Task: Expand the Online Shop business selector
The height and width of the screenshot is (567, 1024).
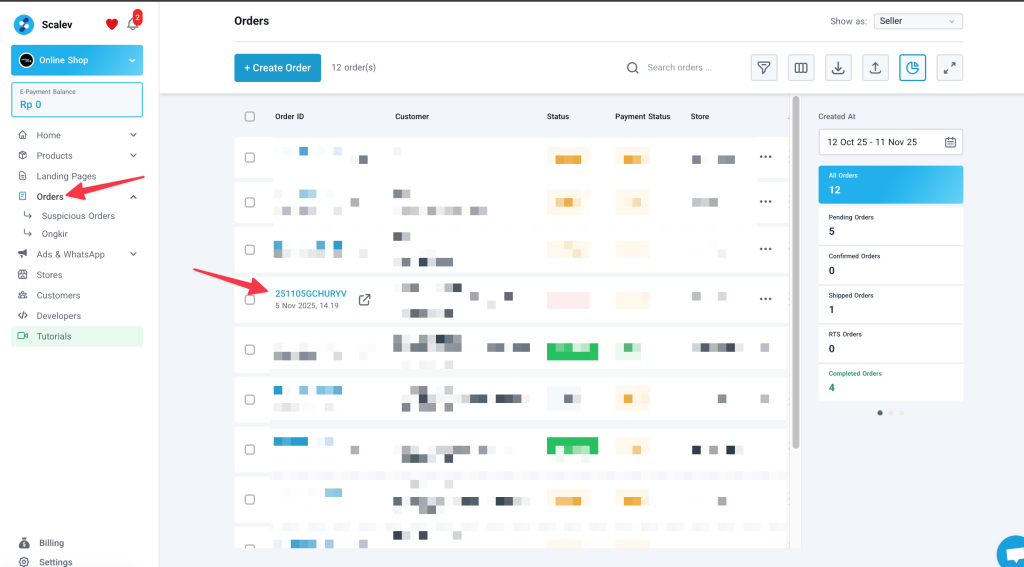Action: pyautogui.click(x=77, y=60)
